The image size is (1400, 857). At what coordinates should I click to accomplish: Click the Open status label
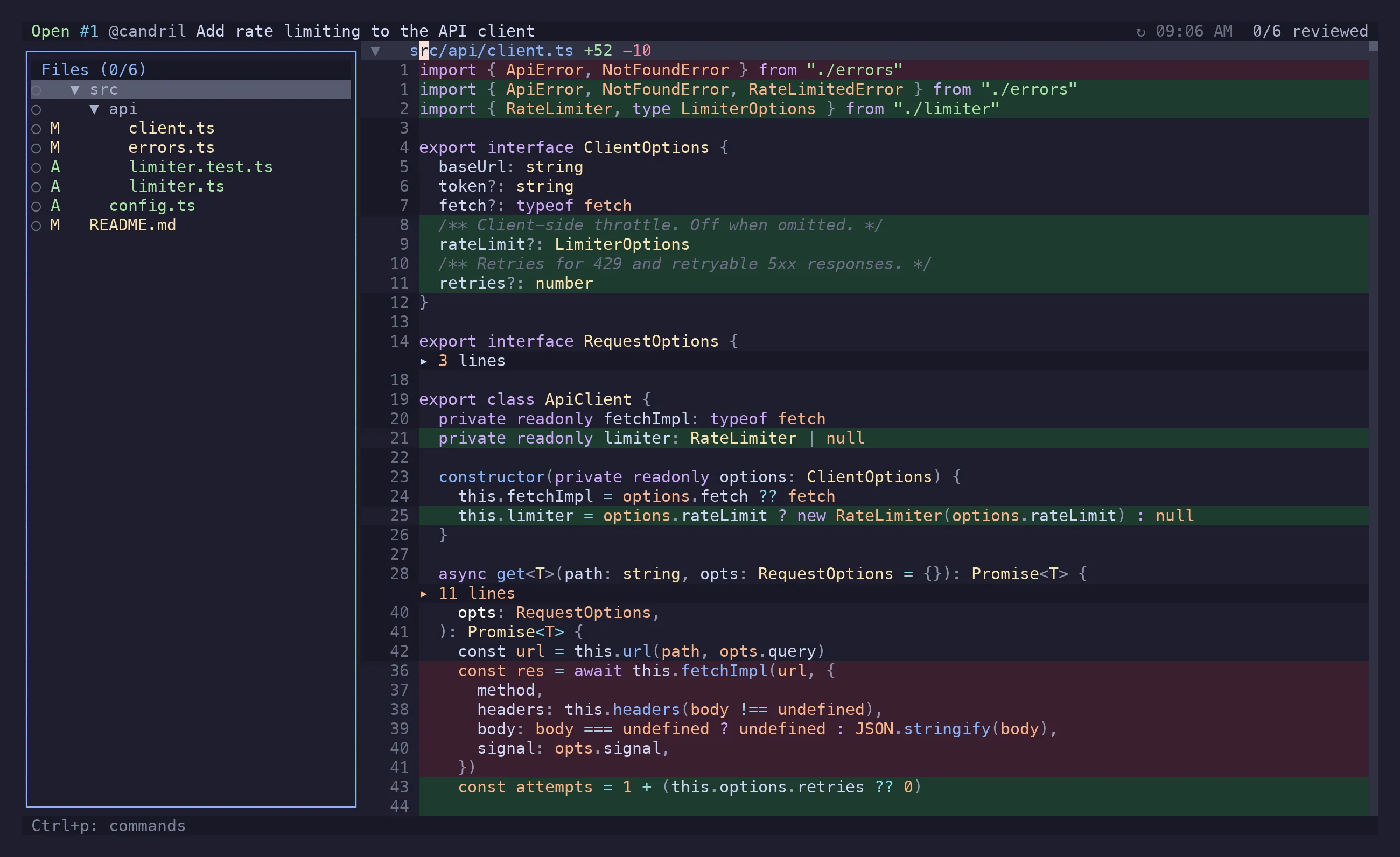(51, 31)
